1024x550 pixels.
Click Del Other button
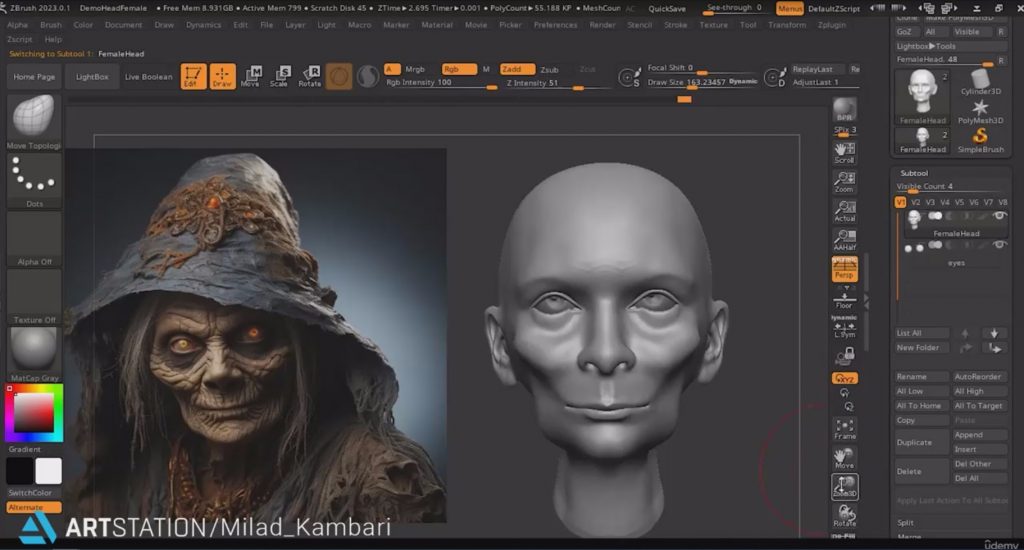[979, 464]
